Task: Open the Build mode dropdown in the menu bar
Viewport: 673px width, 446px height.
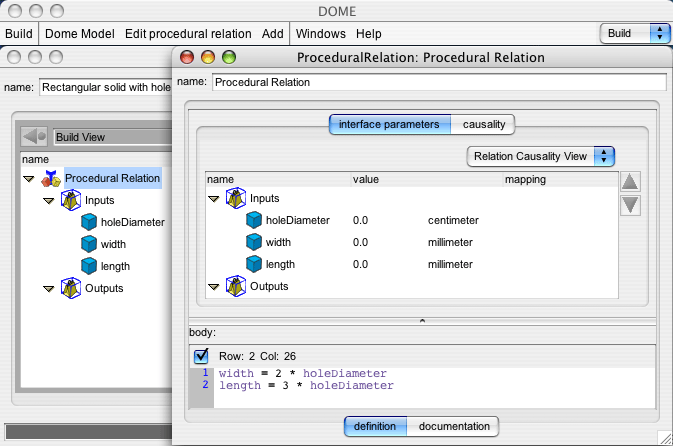Action: (634, 33)
